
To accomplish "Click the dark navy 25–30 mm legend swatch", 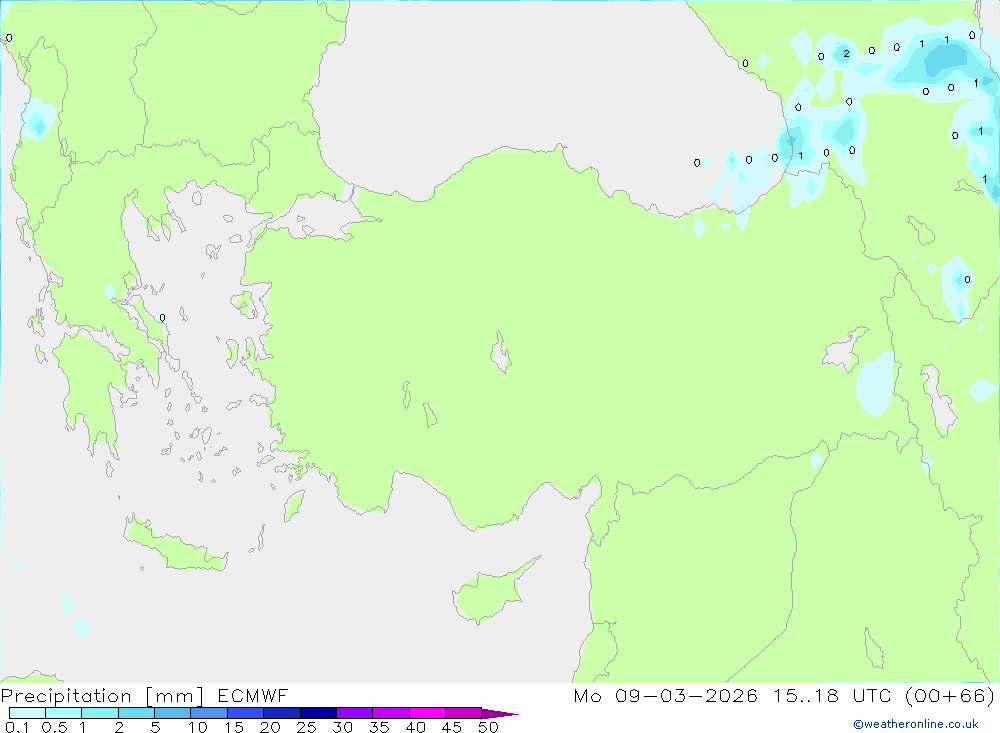I will coord(318,713).
